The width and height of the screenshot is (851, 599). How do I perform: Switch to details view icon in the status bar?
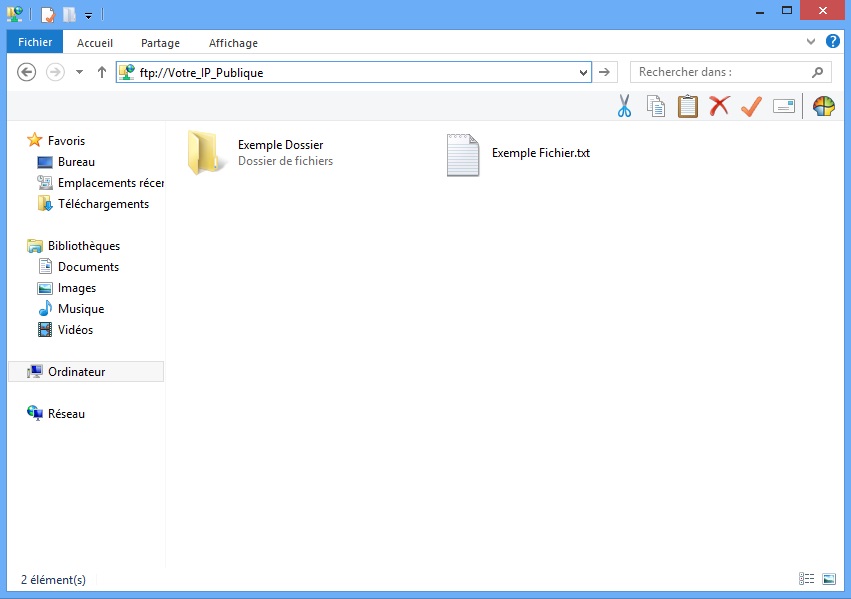(x=806, y=578)
